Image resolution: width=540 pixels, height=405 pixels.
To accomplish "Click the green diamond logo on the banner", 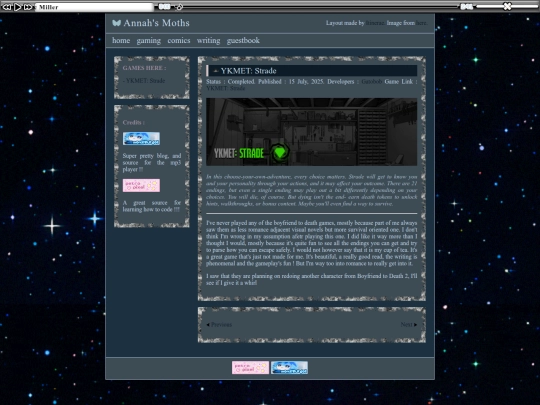I will pyautogui.click(x=279, y=153).
